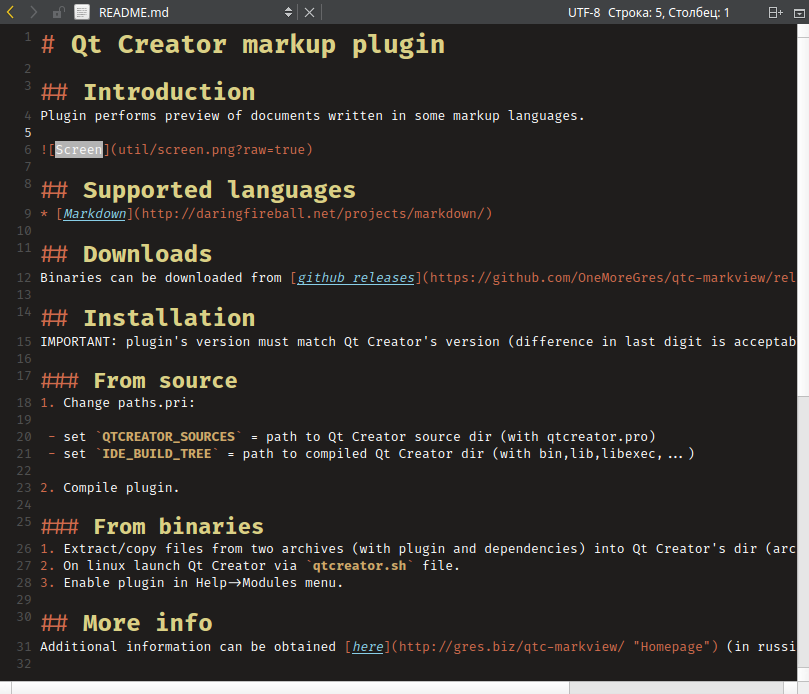This screenshot has width=809, height=694.
Task: Open the README.md document selector dropdown
Action: coord(288,12)
